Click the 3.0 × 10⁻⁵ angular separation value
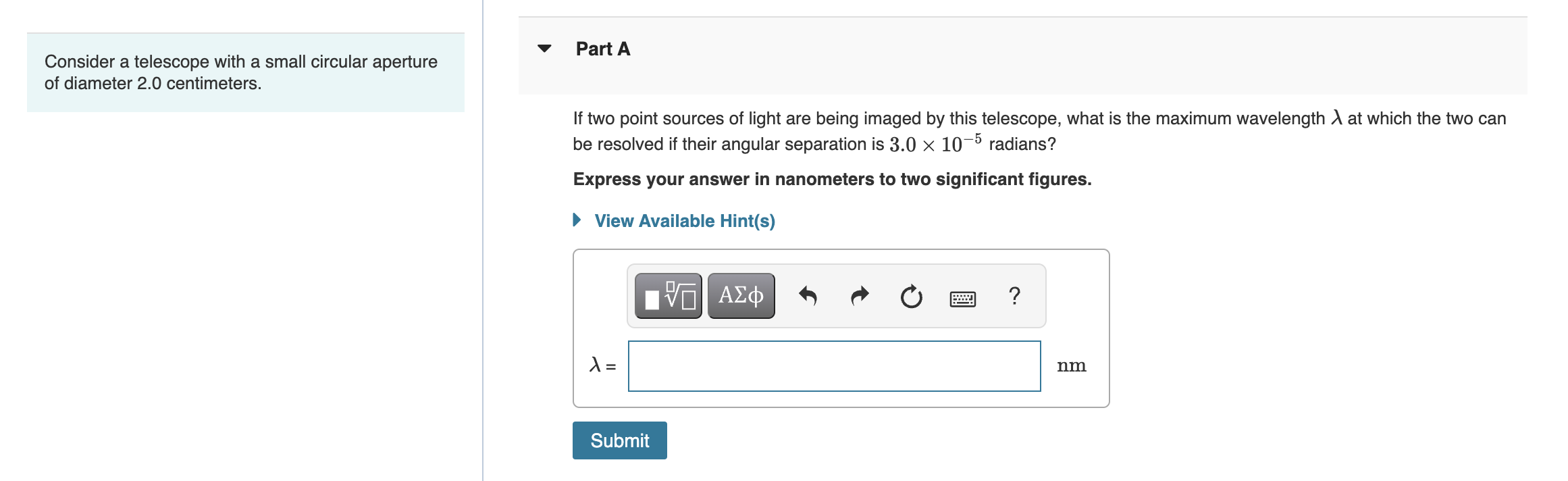 [935, 144]
